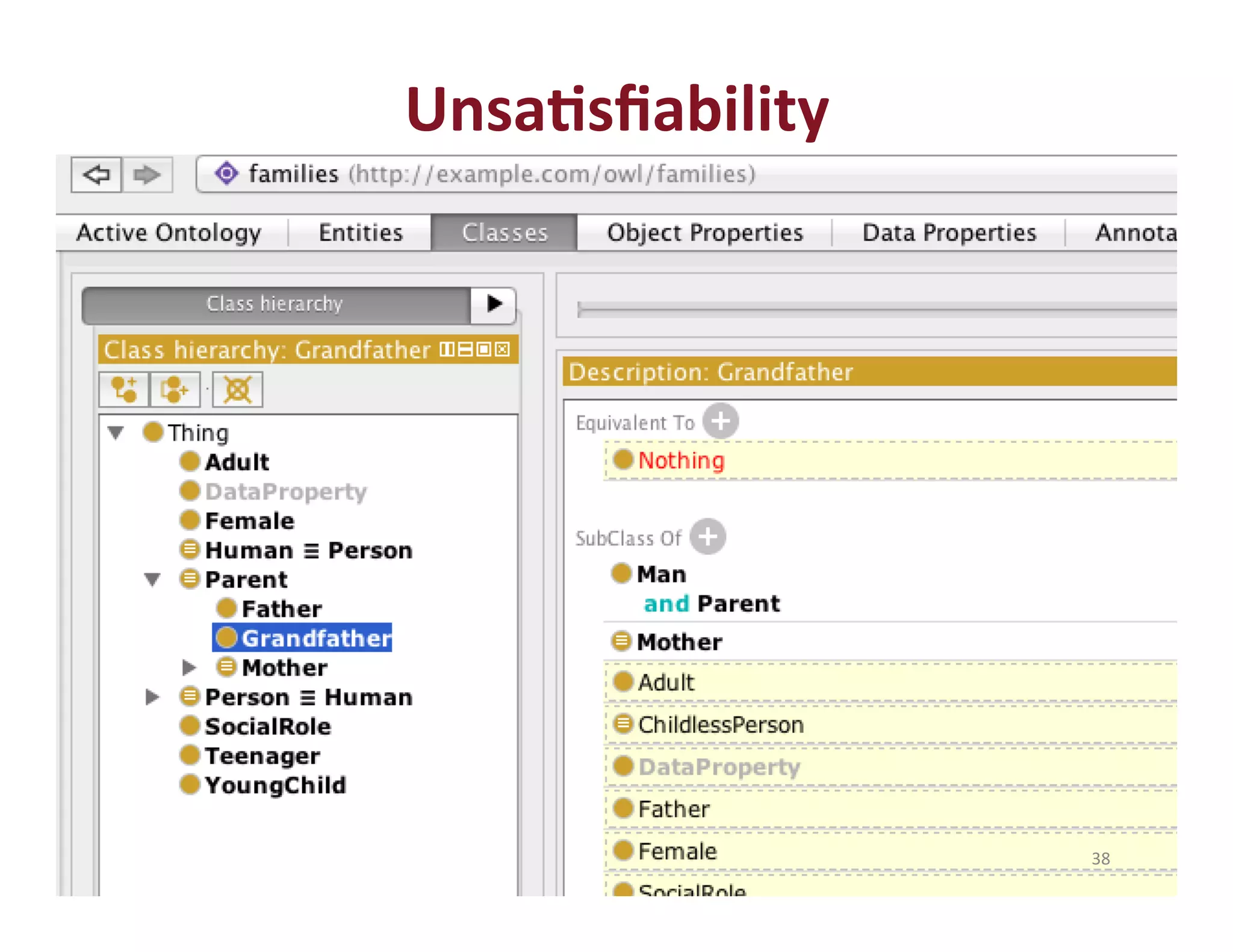The width and height of the screenshot is (1233, 952).
Task: Select Human ≡ Person class
Action: point(296,551)
